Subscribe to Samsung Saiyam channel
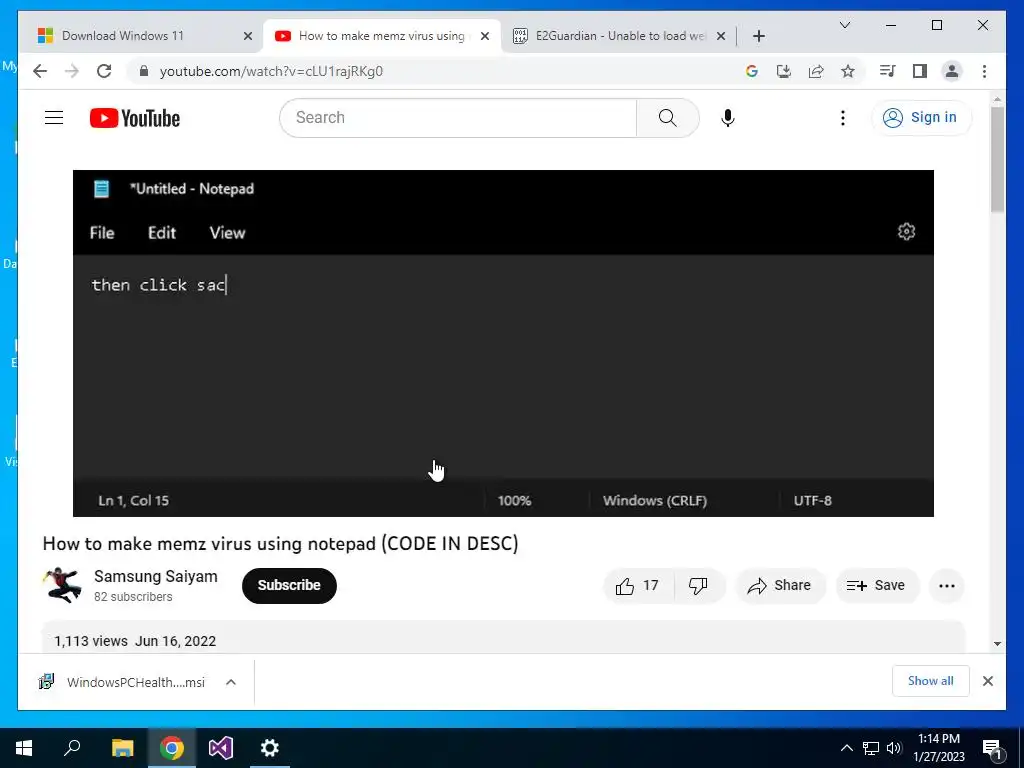This screenshot has width=1024, height=768. coord(289,585)
